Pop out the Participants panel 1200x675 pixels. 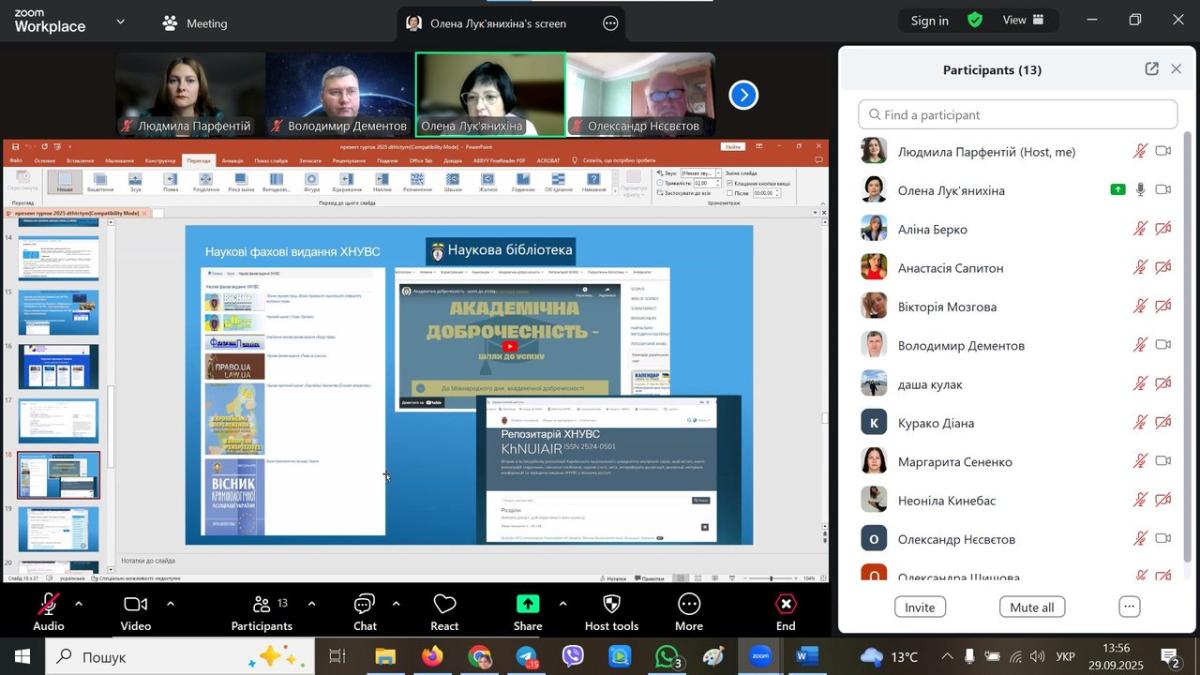(x=1151, y=69)
